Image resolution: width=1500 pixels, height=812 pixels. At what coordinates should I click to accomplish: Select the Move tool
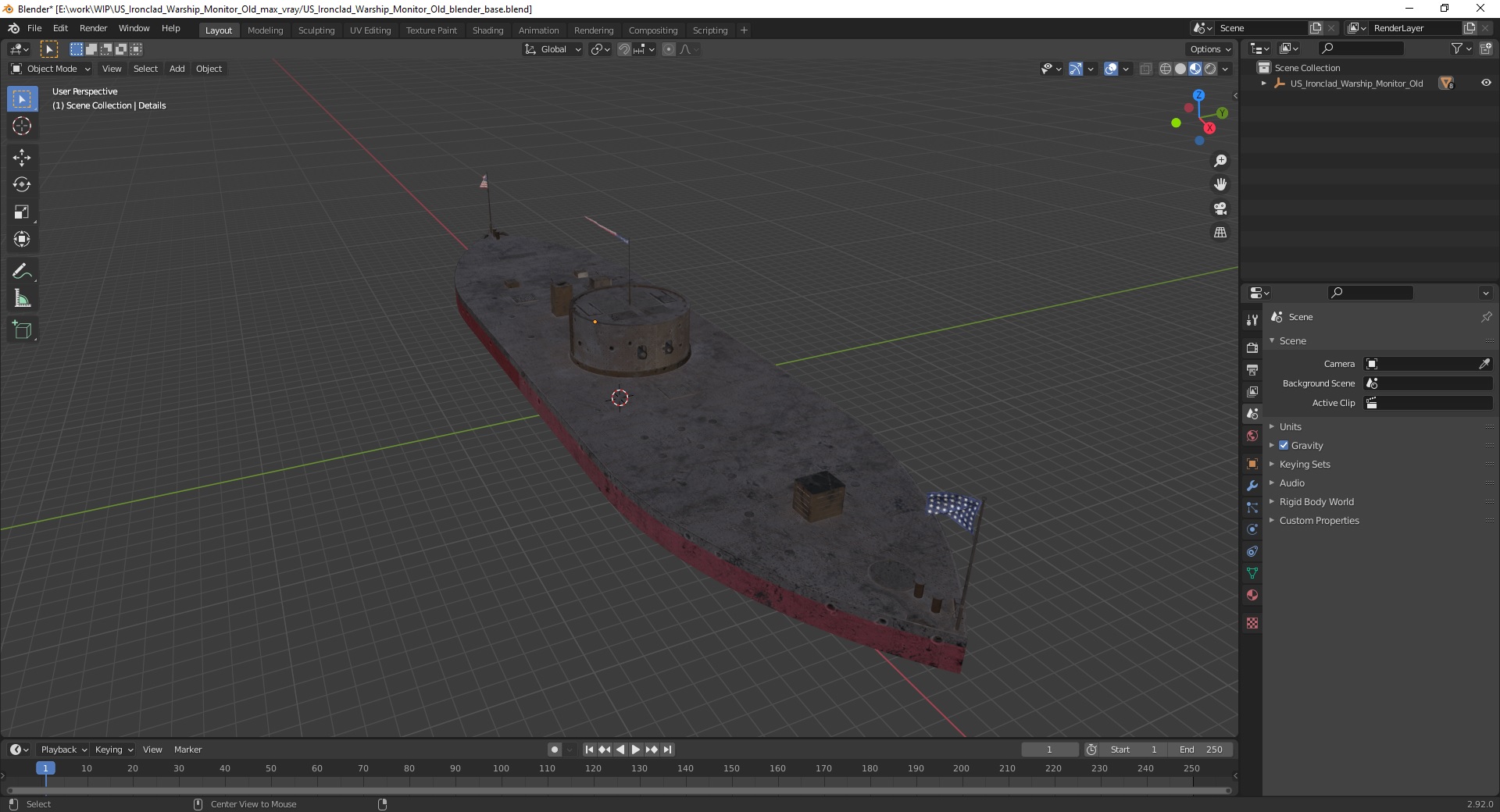[x=22, y=158]
